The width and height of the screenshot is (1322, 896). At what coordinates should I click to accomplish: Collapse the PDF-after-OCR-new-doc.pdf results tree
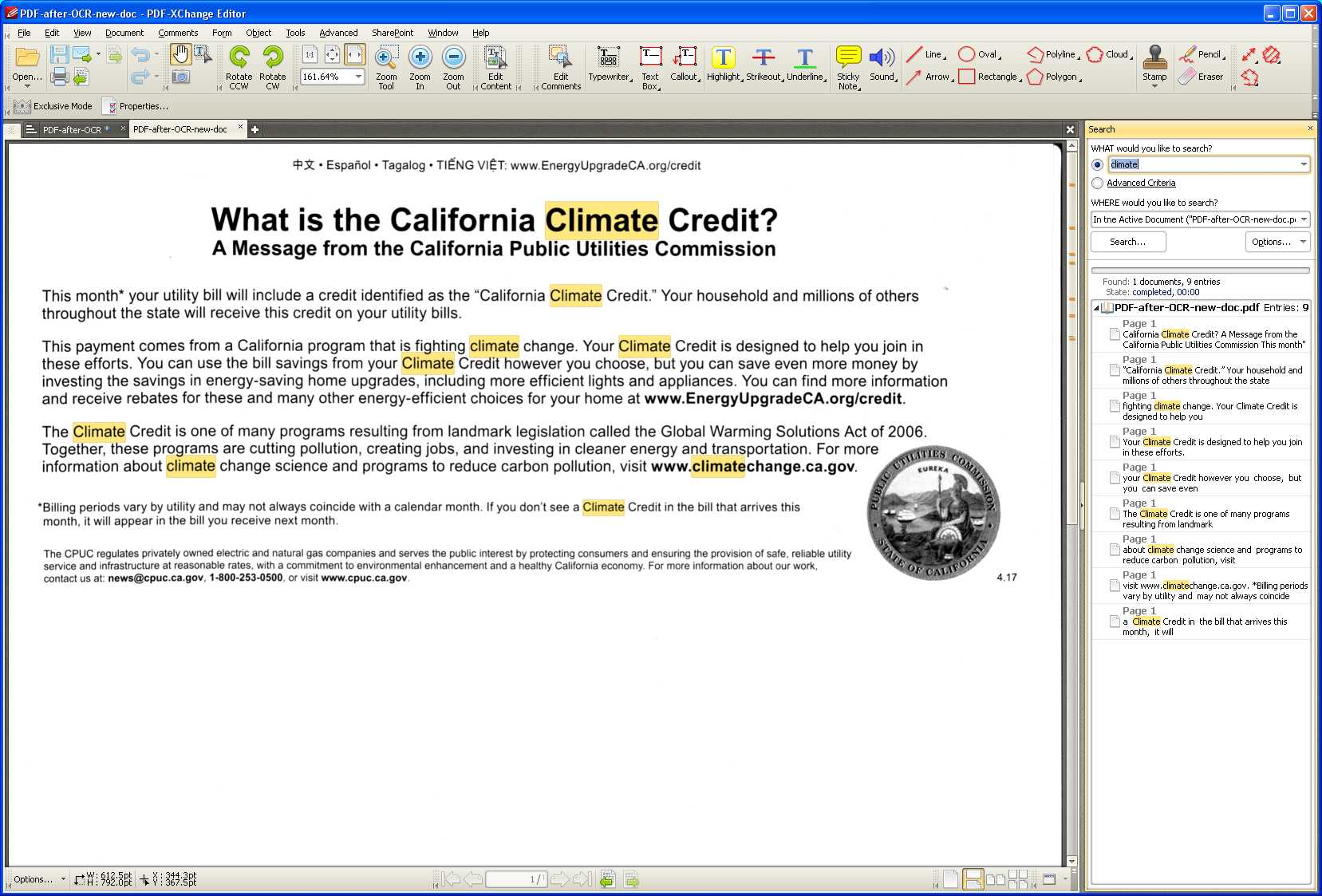(x=1096, y=308)
